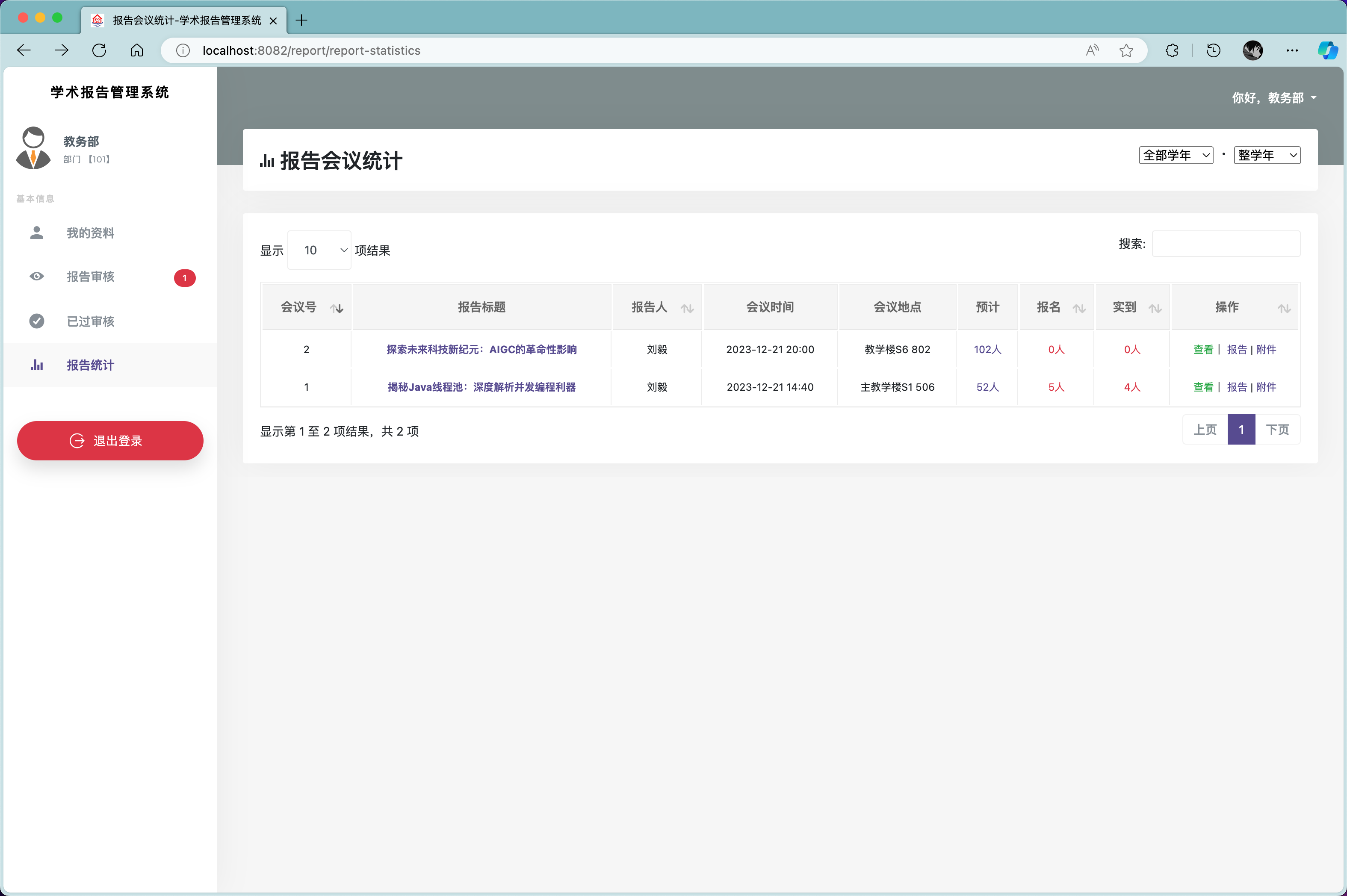This screenshot has height=896, width=1347.
Task: Open the browser extensions puzzle icon
Action: pyautogui.click(x=1172, y=50)
